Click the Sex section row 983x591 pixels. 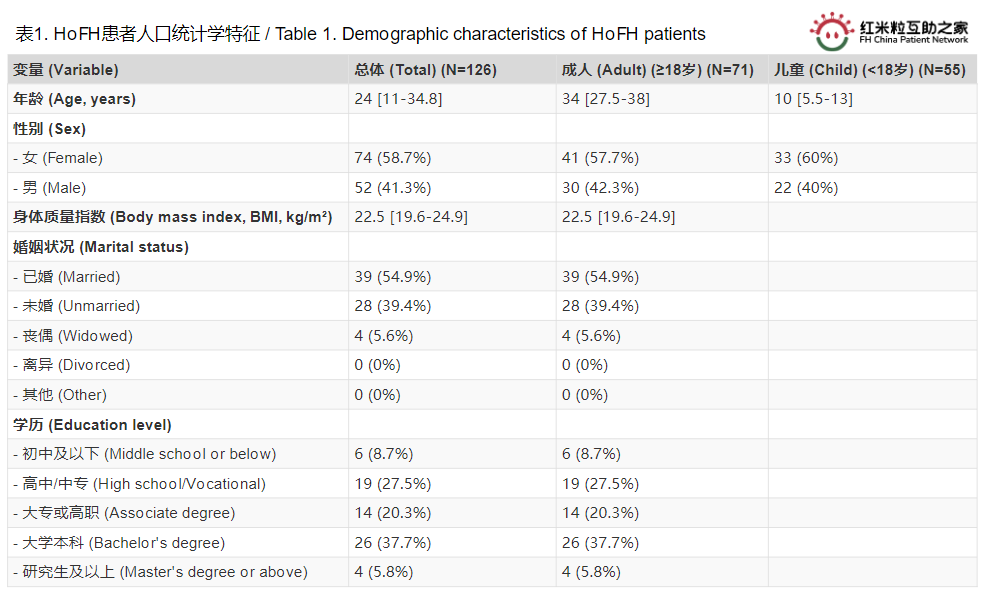point(492,128)
